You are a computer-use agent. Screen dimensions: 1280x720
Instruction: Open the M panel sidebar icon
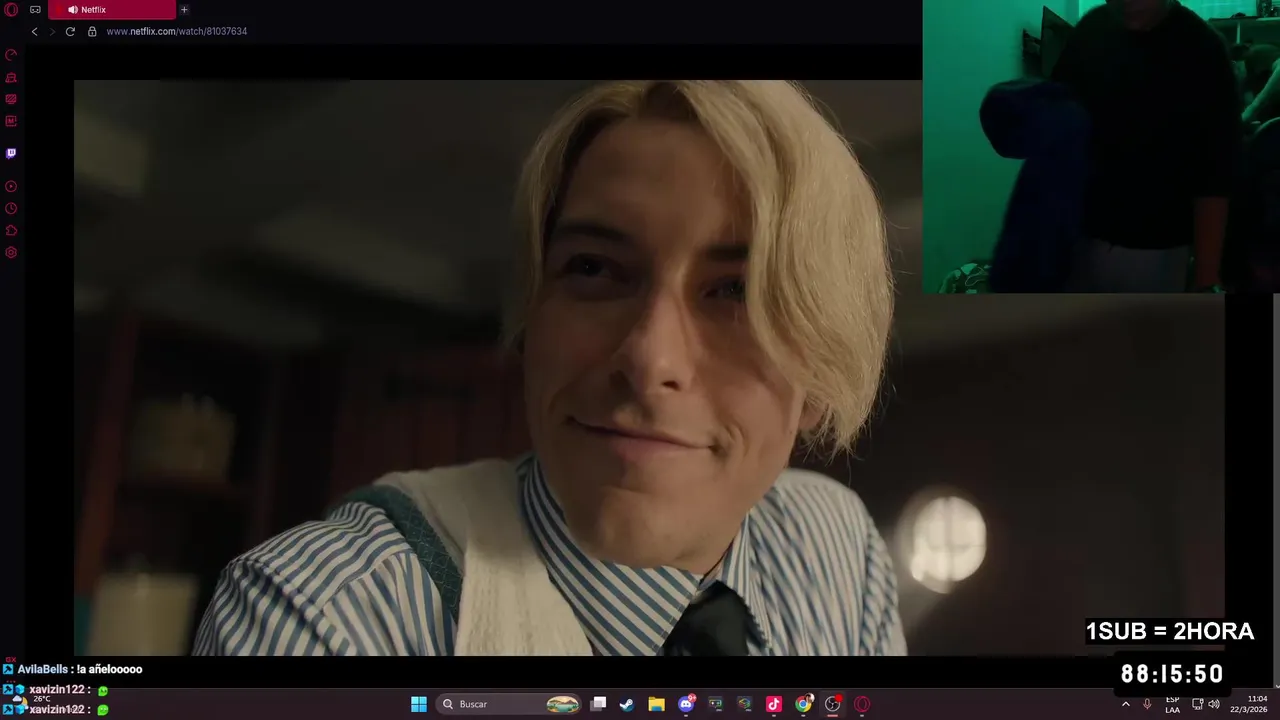(x=11, y=121)
